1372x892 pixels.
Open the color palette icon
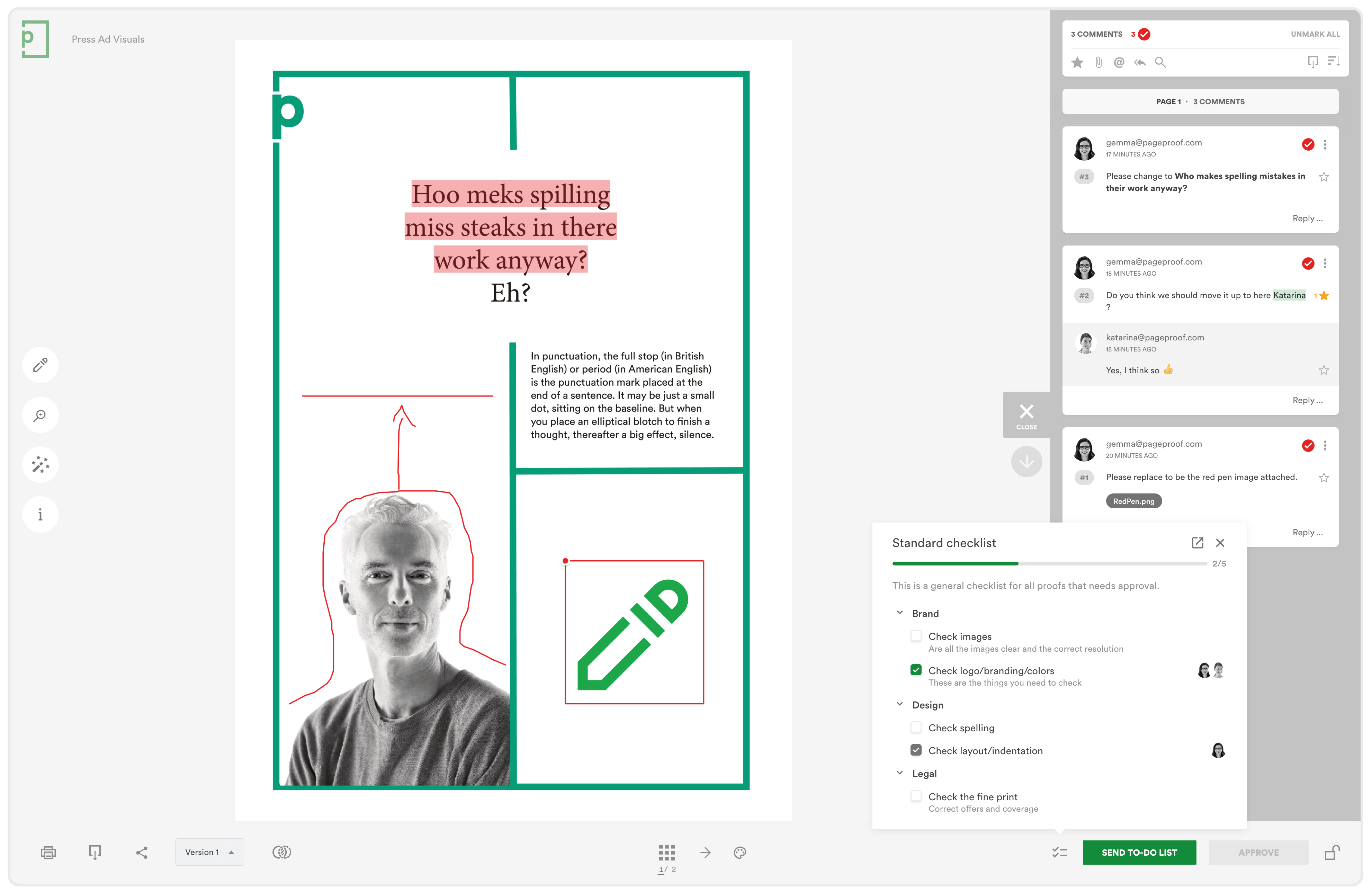click(x=740, y=852)
